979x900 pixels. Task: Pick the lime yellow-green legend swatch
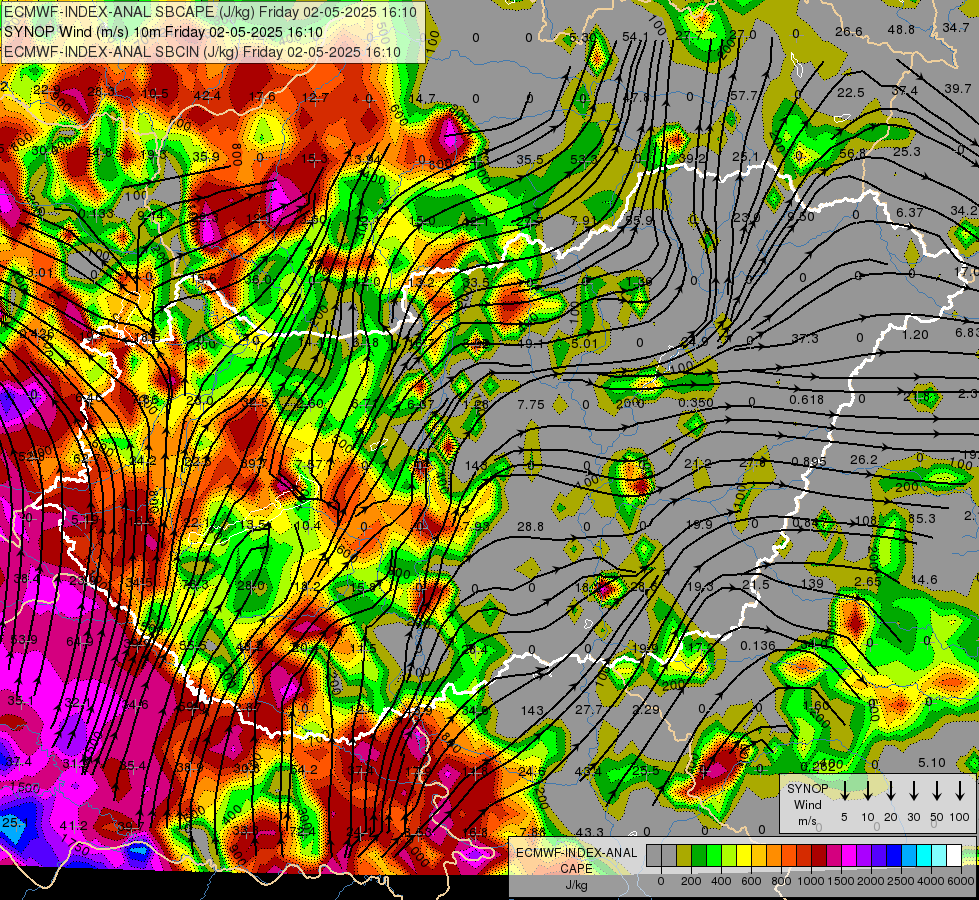pos(729,856)
